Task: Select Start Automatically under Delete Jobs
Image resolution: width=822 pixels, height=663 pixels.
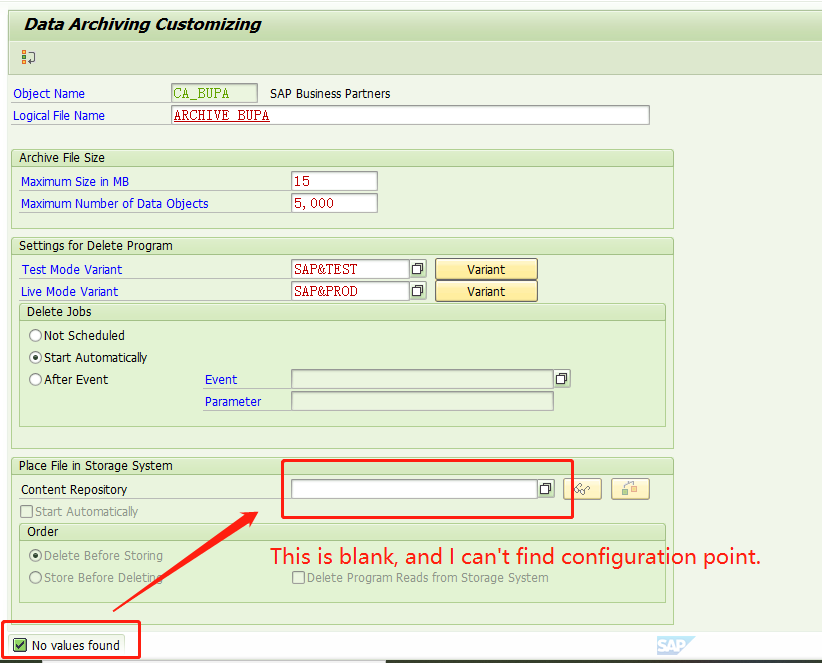Action: point(36,358)
